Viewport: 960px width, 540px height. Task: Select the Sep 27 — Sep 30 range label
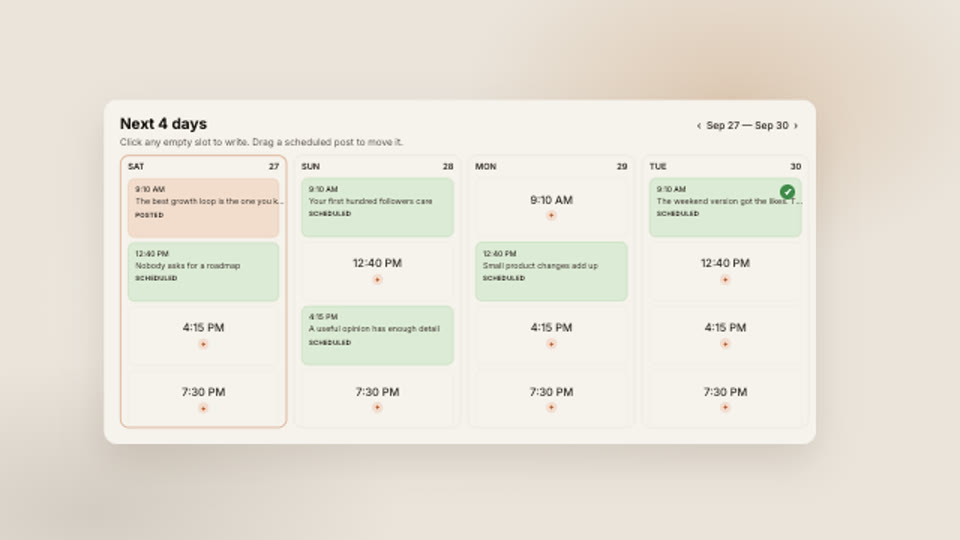point(747,126)
